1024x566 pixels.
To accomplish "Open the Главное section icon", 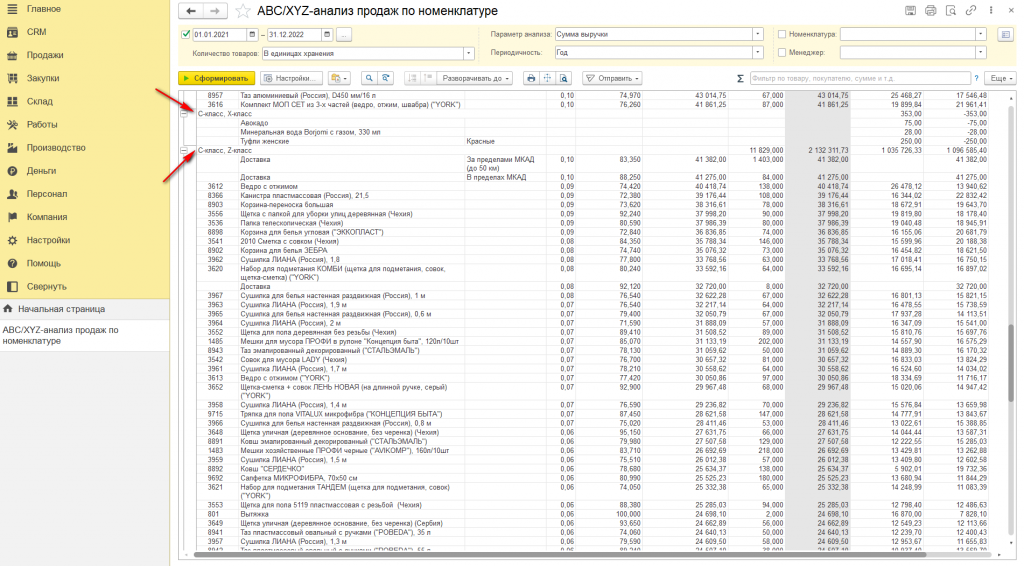I will point(12,9).
